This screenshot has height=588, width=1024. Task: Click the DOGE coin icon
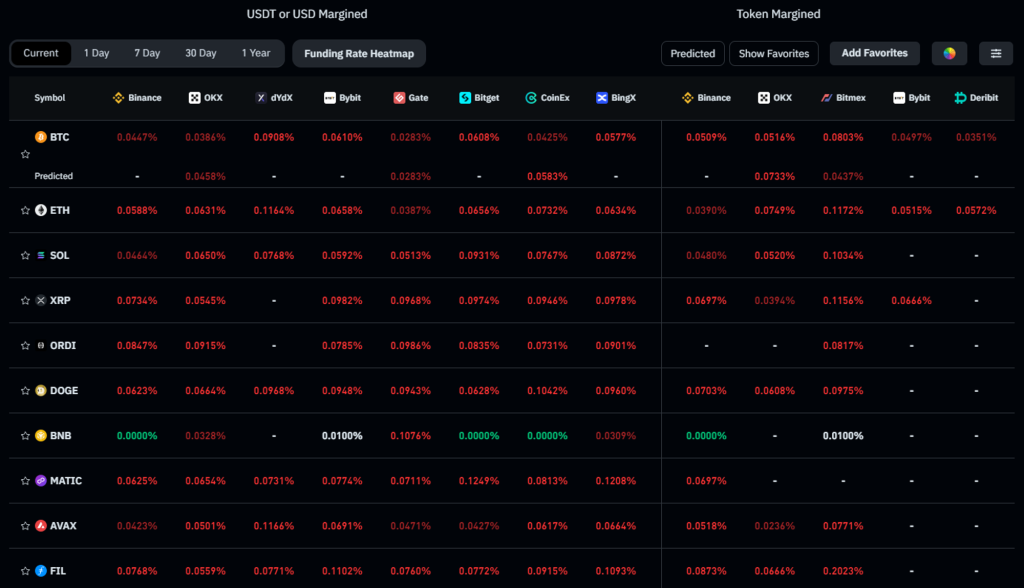(41, 390)
